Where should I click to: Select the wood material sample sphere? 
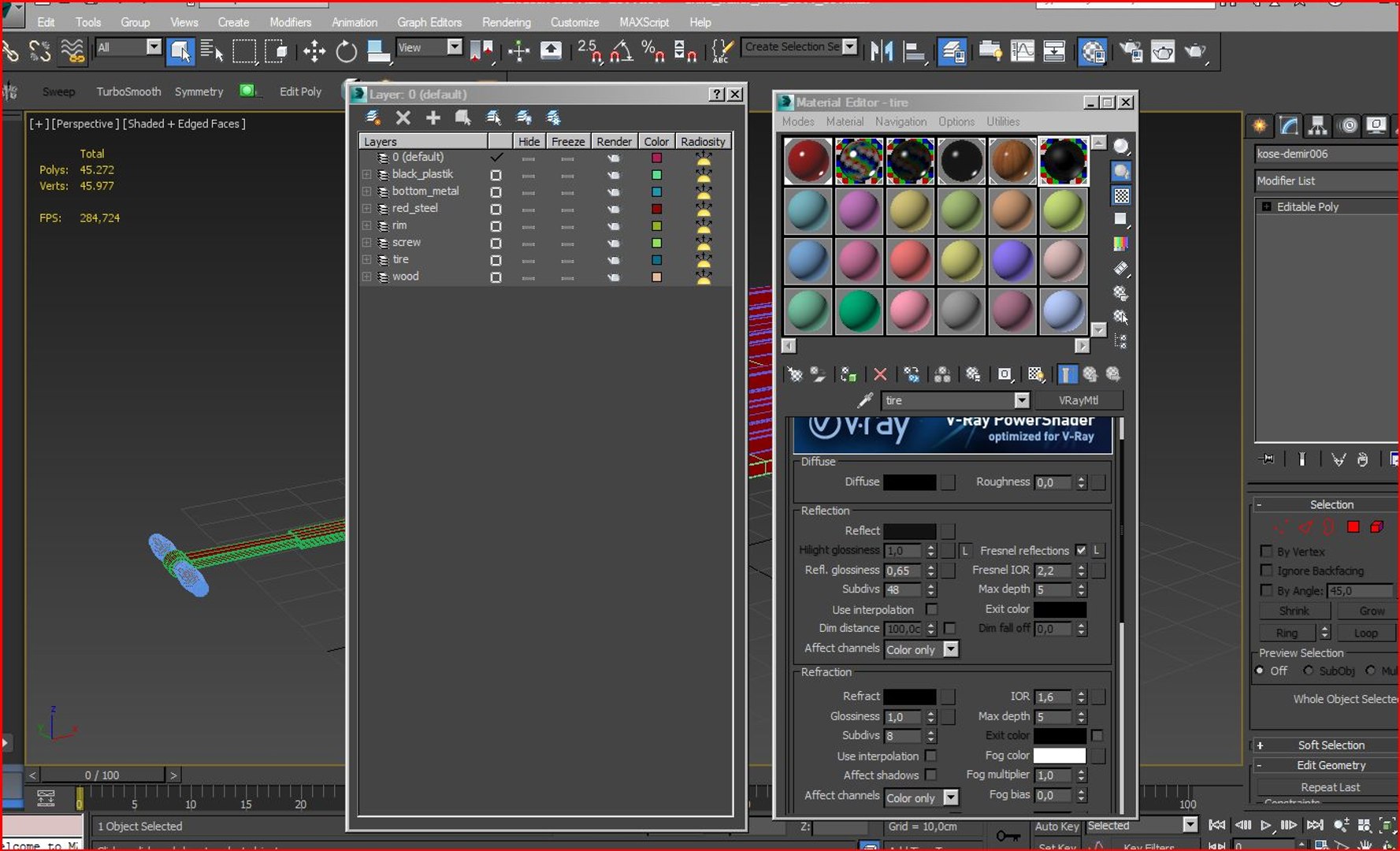coord(1012,161)
